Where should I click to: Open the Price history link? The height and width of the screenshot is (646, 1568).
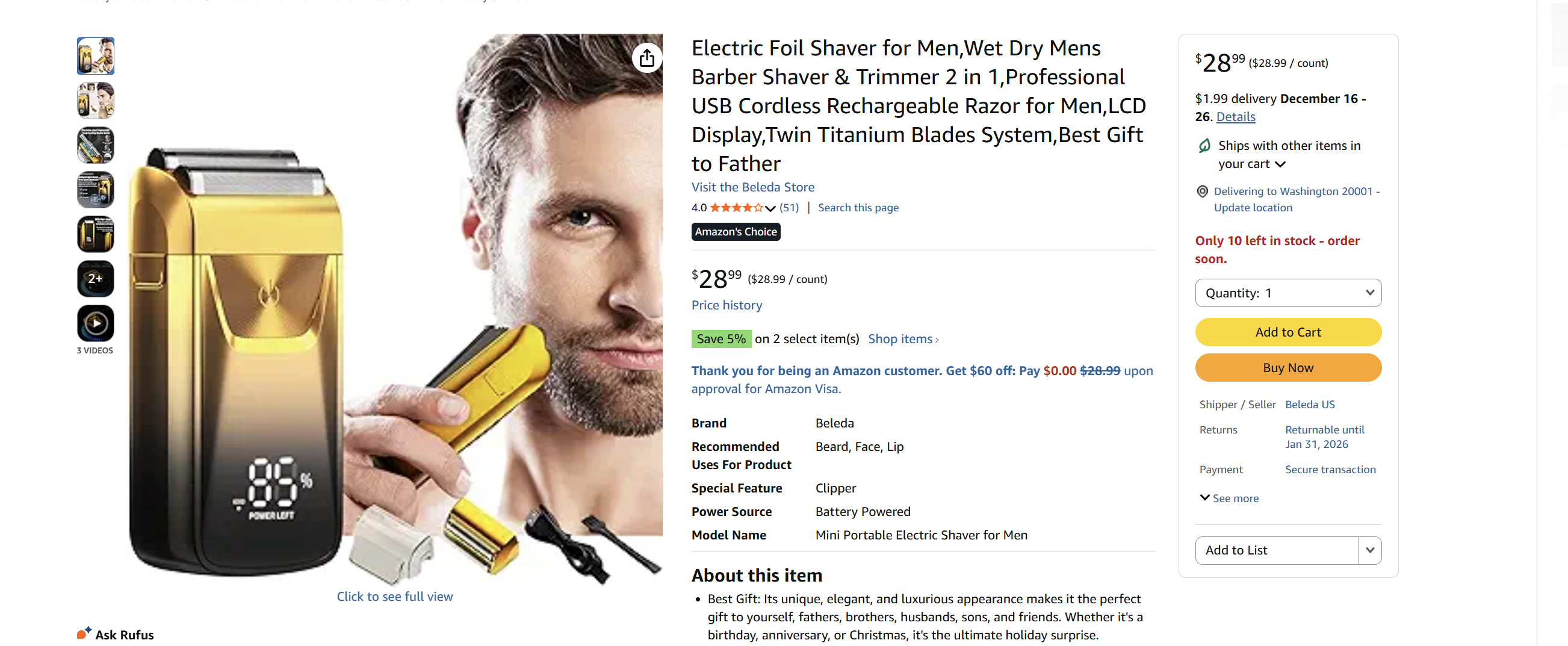click(726, 305)
